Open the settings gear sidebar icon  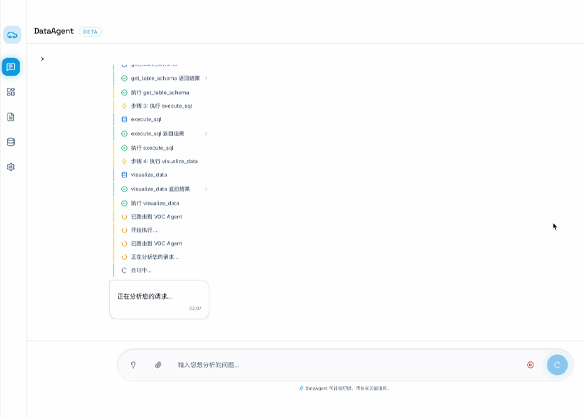[x=11, y=167]
